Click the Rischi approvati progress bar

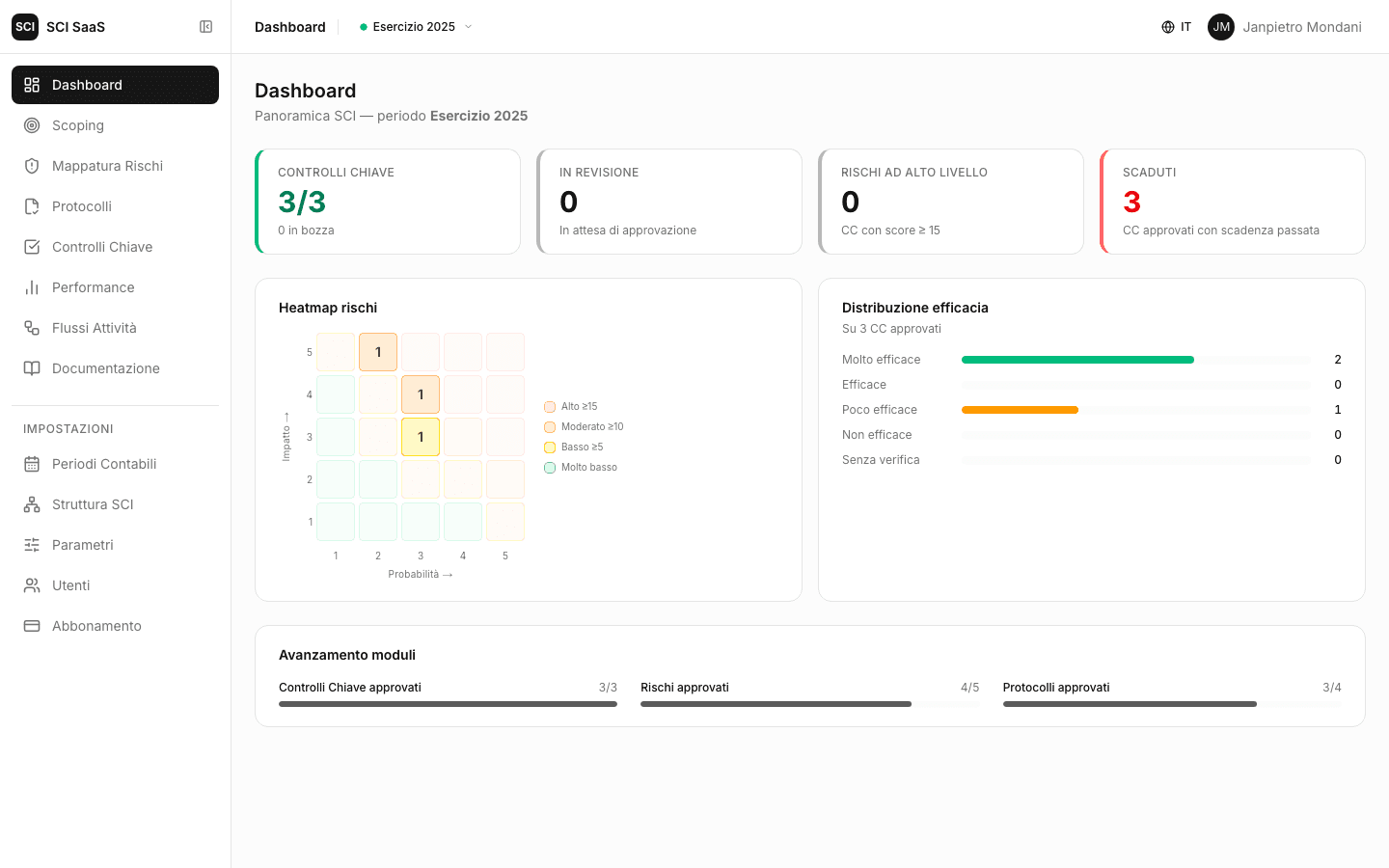pyautogui.click(x=809, y=704)
